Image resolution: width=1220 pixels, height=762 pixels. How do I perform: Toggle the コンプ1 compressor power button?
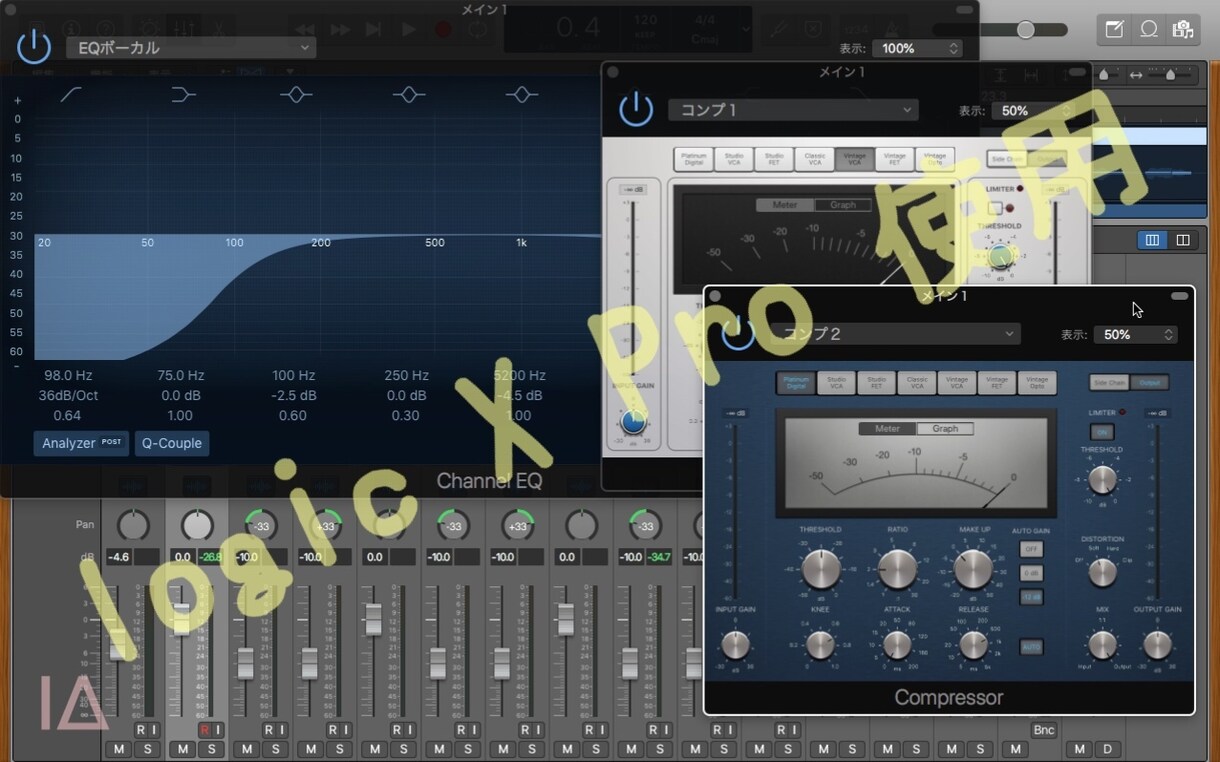tap(636, 109)
